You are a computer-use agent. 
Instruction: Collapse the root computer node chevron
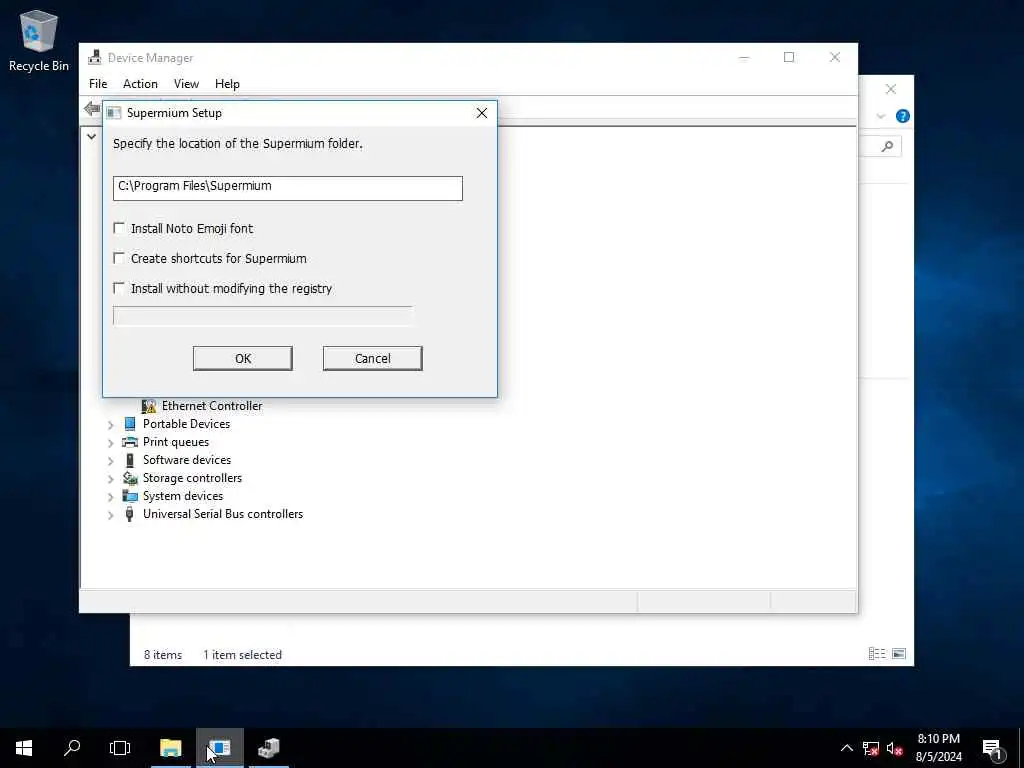click(x=91, y=136)
